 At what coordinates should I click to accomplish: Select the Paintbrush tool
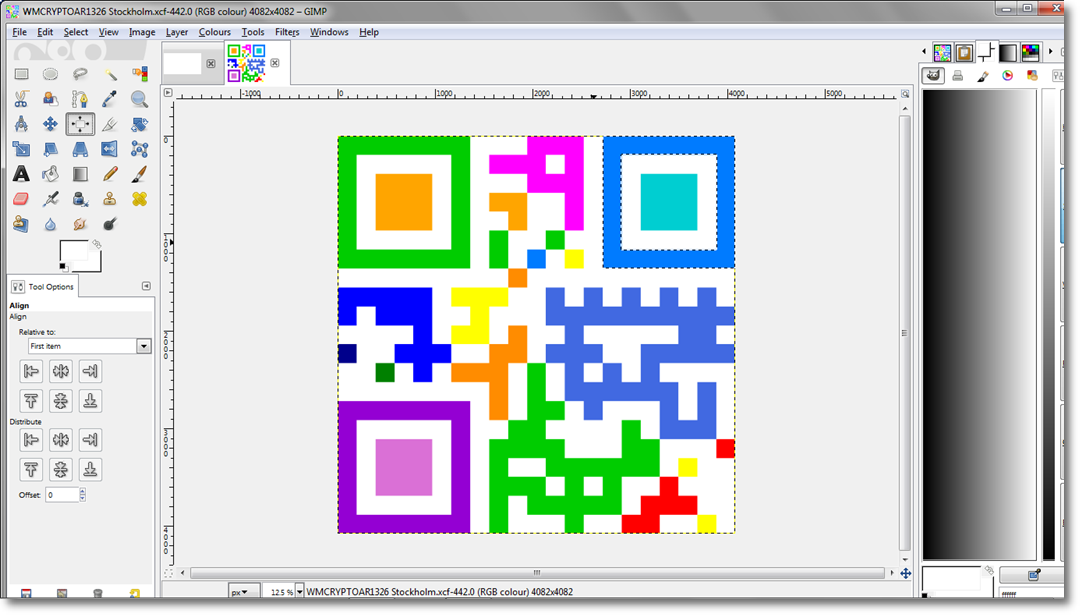[139, 174]
